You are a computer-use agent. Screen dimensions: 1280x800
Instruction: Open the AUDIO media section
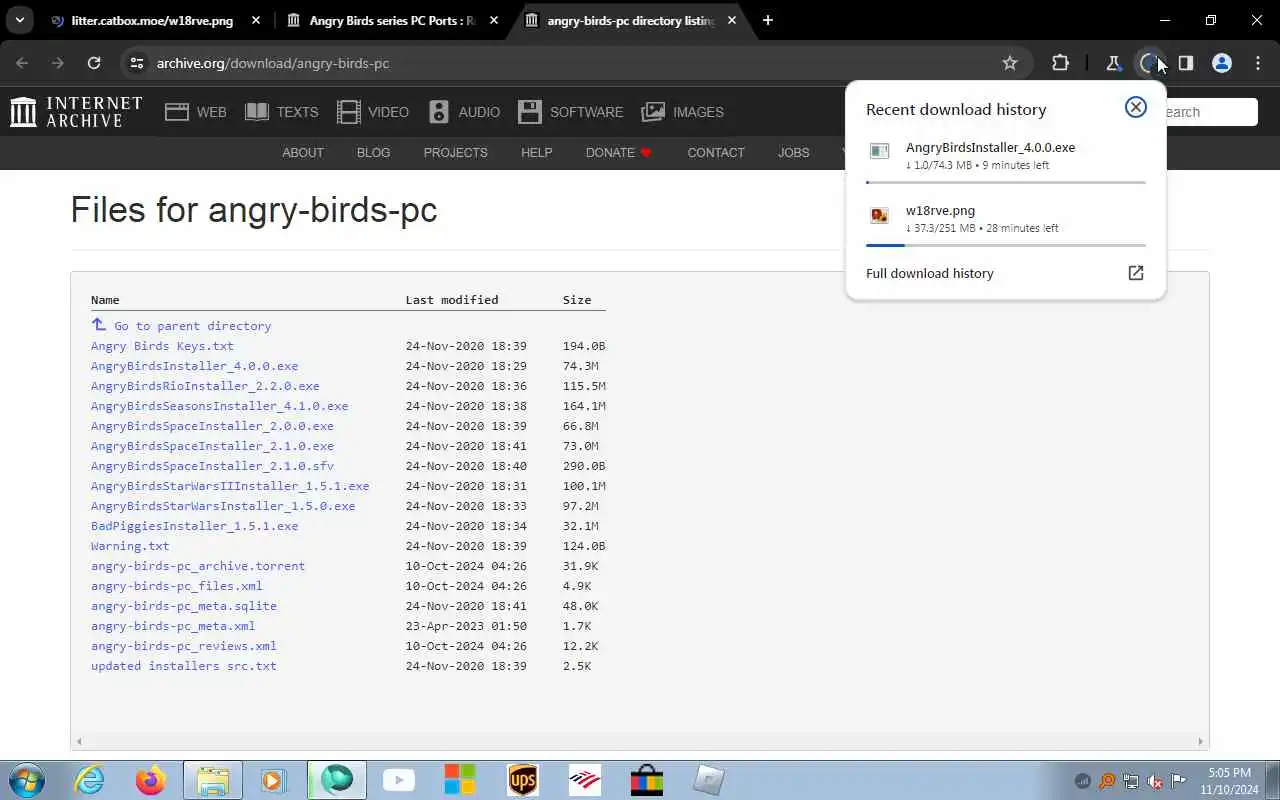pos(464,112)
